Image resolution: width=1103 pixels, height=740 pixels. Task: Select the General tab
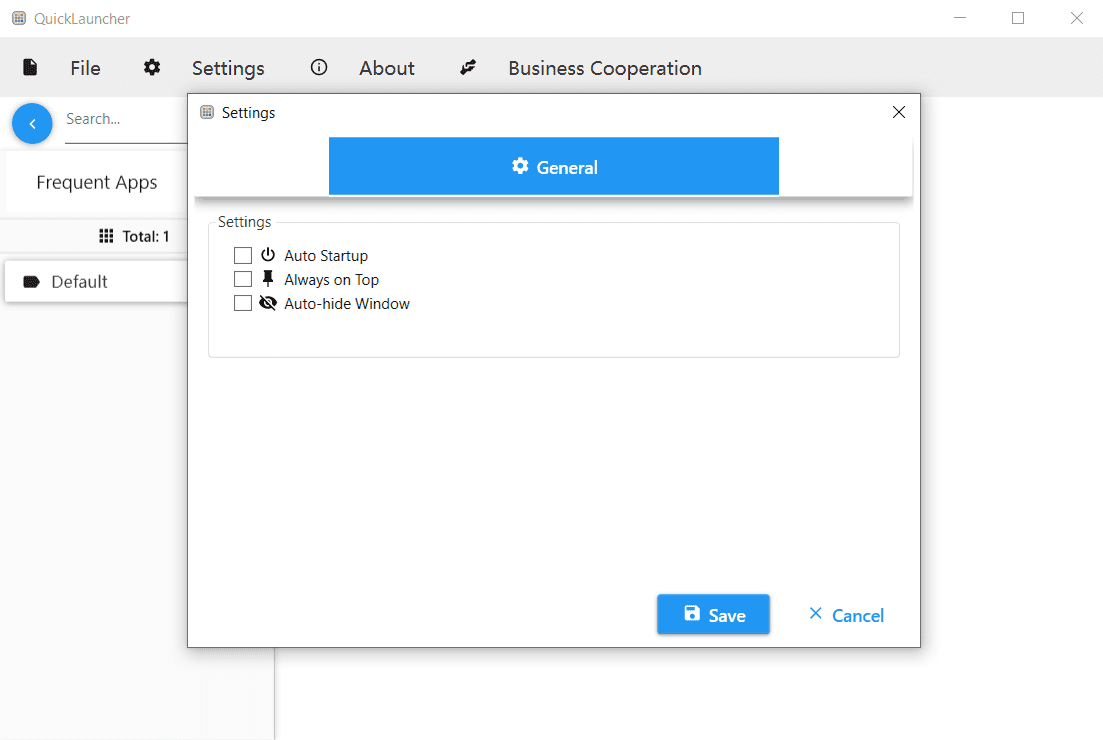tap(554, 167)
